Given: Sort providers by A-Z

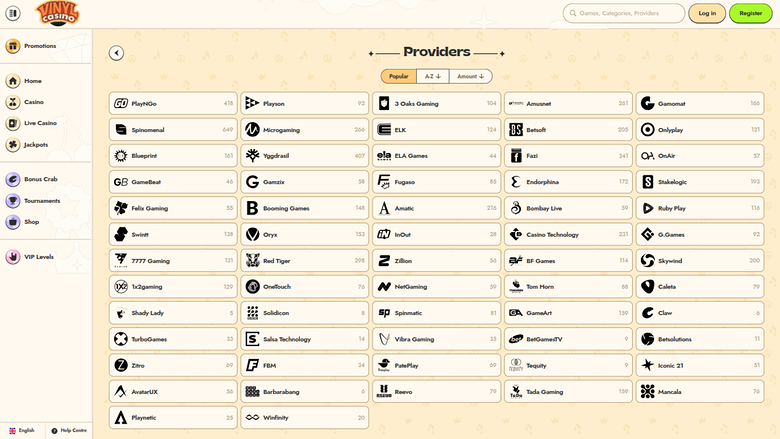Looking at the screenshot, I should click(432, 76).
